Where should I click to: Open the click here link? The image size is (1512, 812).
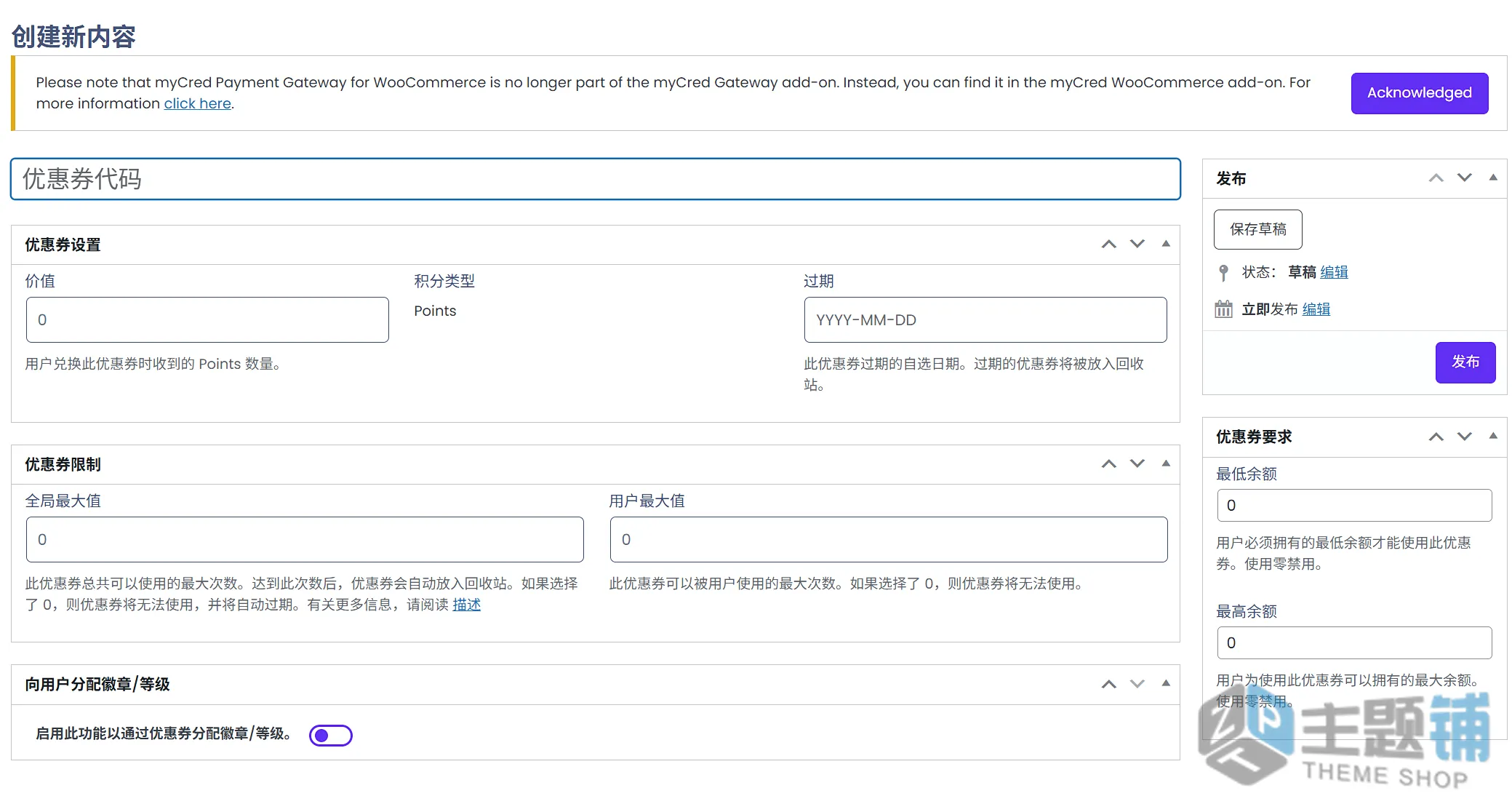tap(197, 104)
